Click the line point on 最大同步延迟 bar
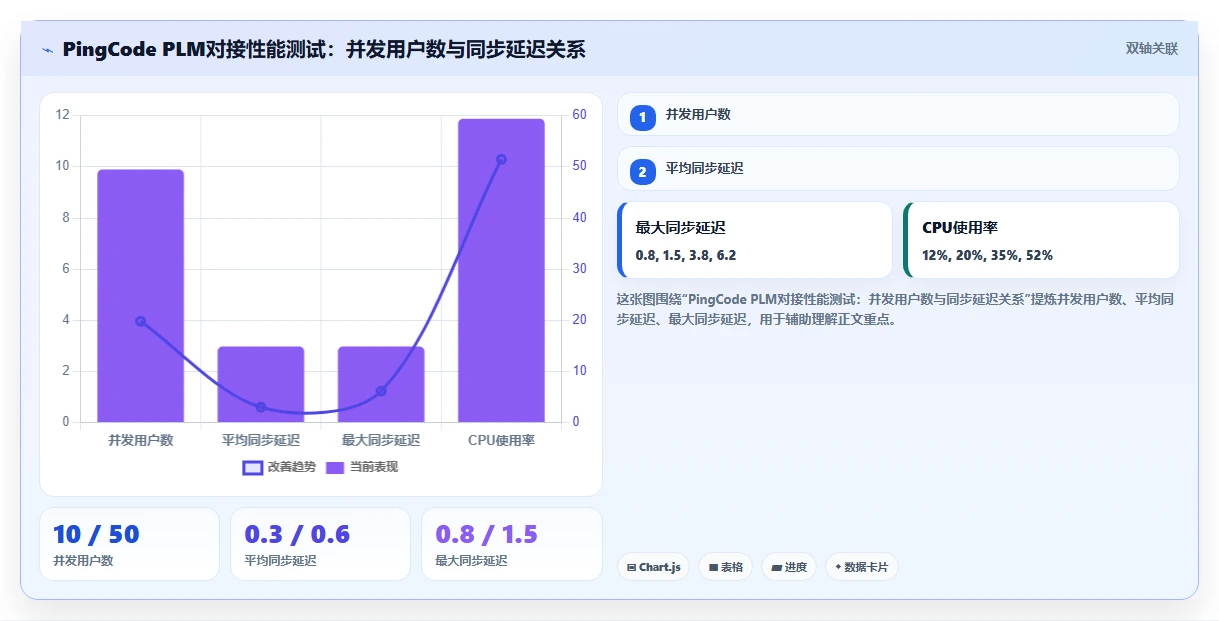 pyautogui.click(x=381, y=391)
